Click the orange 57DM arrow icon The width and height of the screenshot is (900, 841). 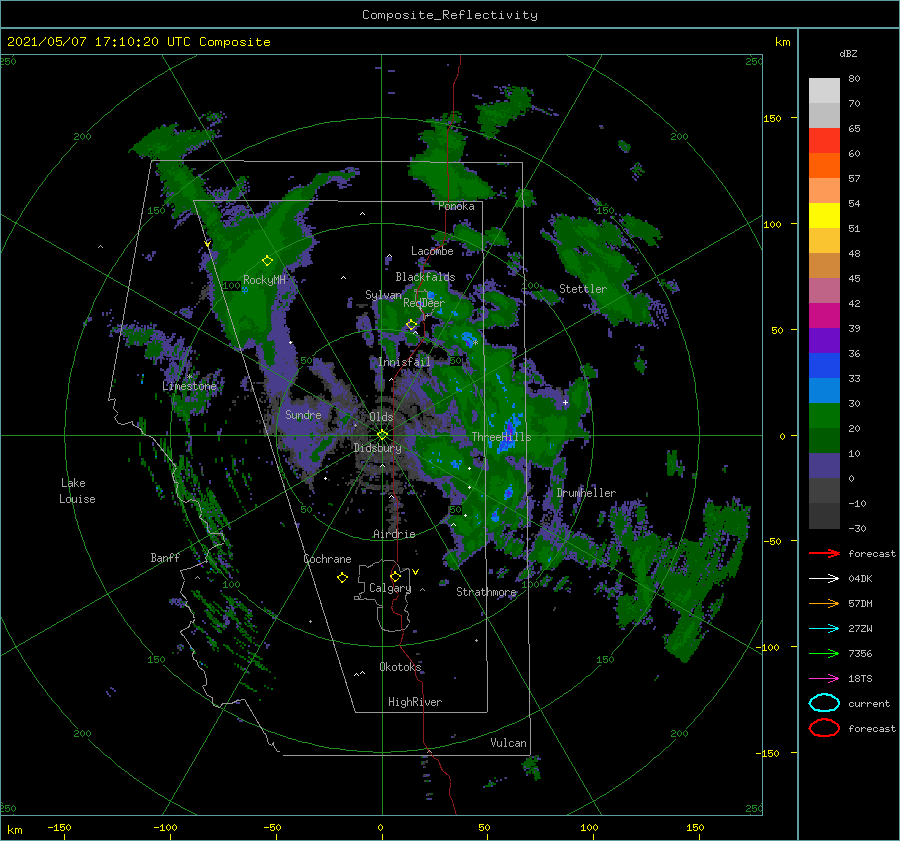coord(824,603)
